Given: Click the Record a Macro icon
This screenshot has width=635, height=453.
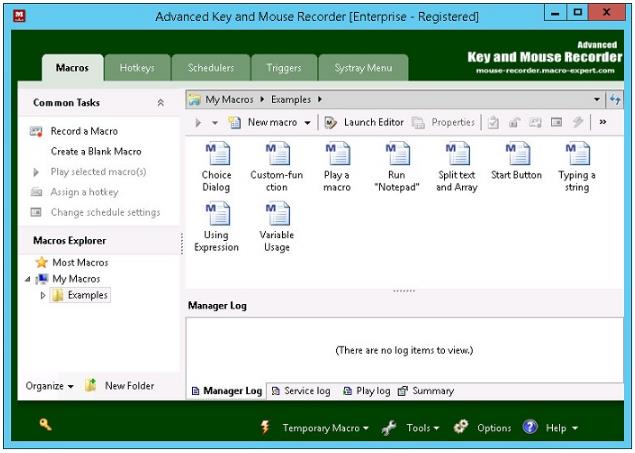Looking at the screenshot, I should tap(36, 132).
